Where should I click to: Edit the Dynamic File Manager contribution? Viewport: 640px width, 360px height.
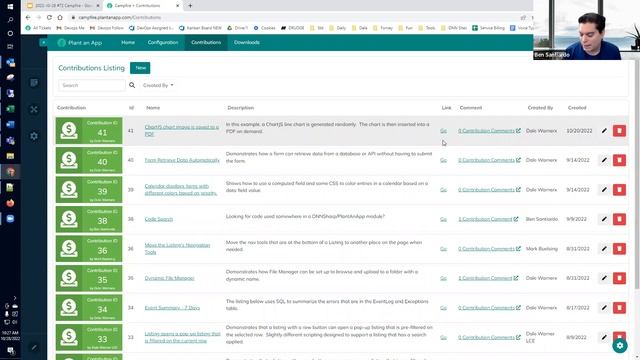[x=604, y=278]
